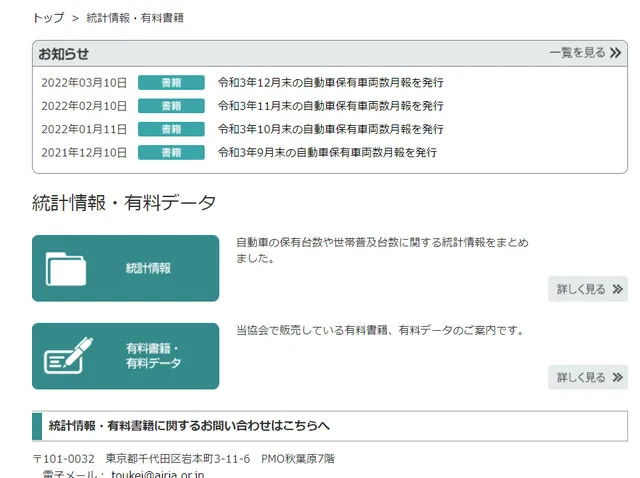This screenshot has width=640, height=478.
Task: Open news item 令和3年9月末の自動車保有車両数月報を発行
Action: coord(327,152)
